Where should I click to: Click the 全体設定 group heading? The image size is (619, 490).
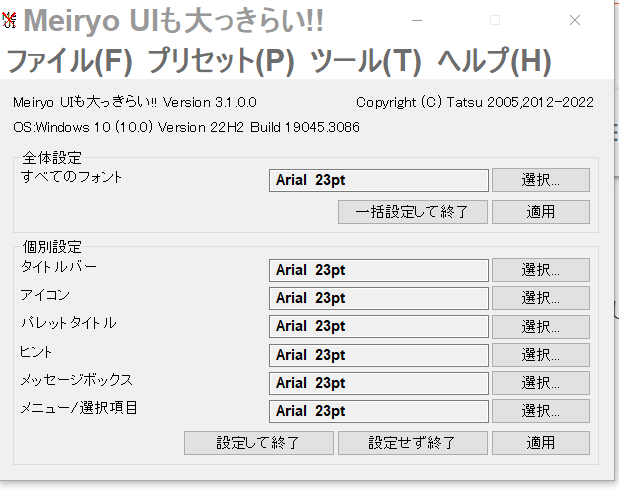[x=52, y=158]
